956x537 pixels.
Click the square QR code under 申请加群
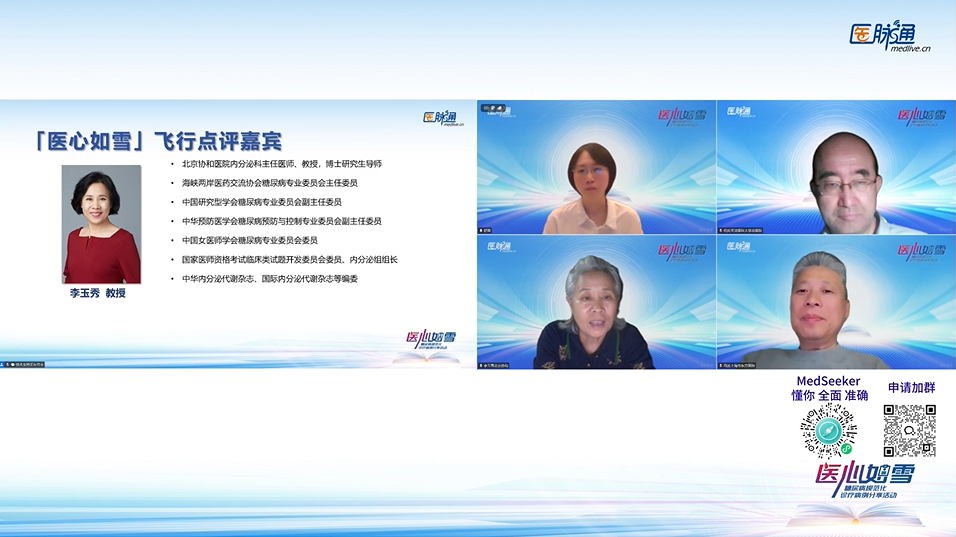click(x=909, y=431)
